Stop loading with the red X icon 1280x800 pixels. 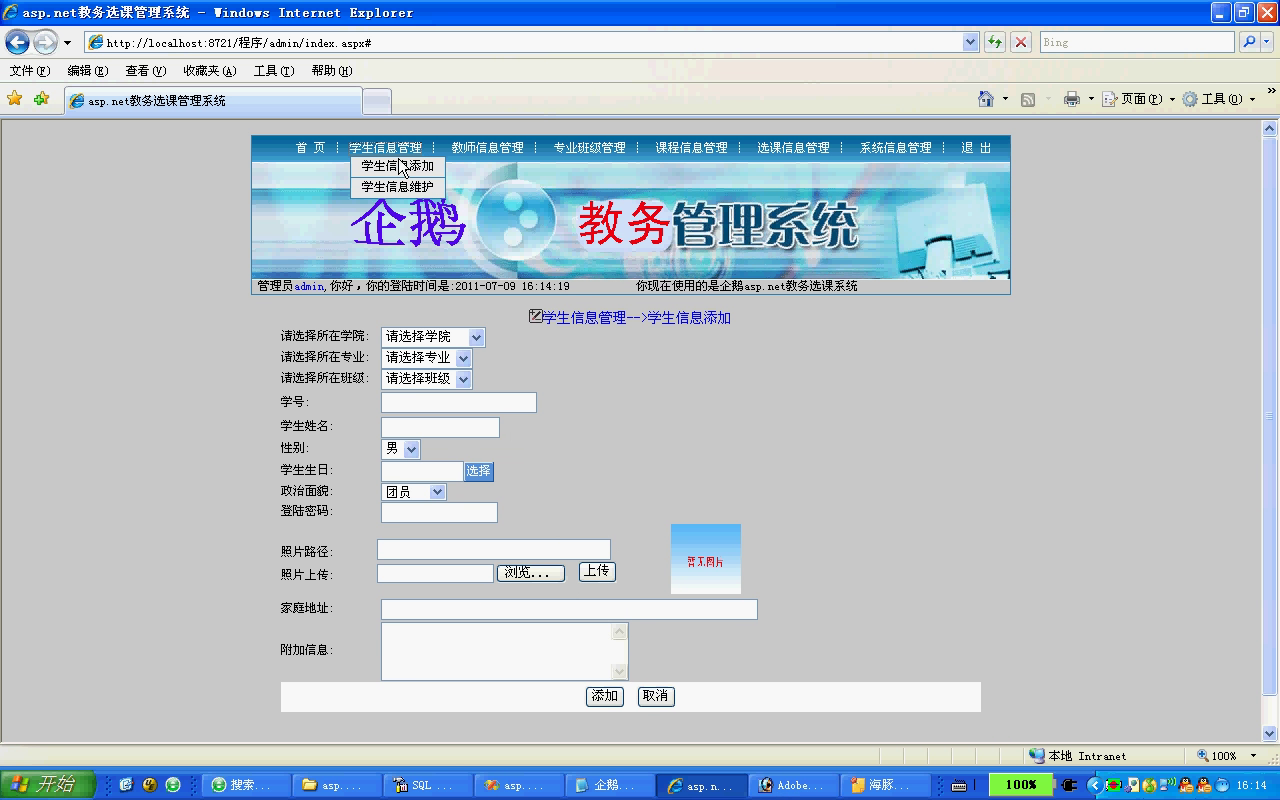pos(1020,42)
